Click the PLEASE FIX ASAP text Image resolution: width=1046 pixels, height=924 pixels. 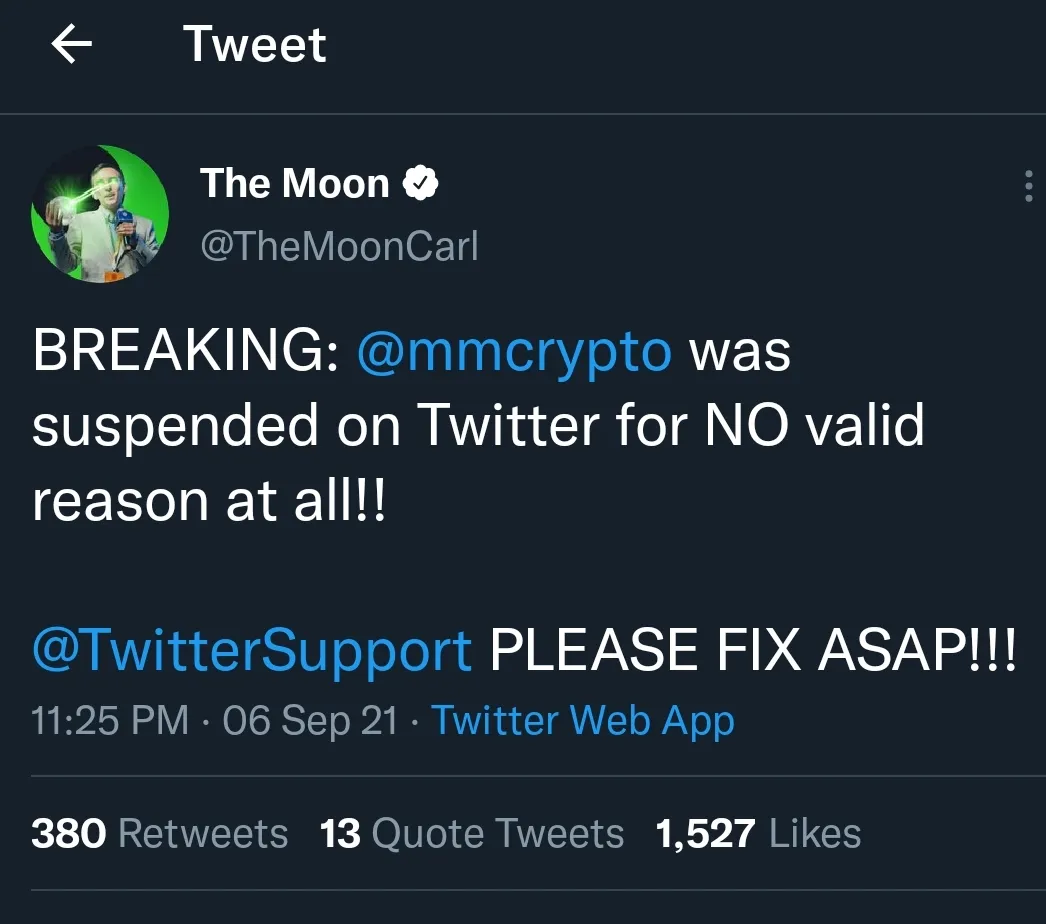tap(753, 650)
